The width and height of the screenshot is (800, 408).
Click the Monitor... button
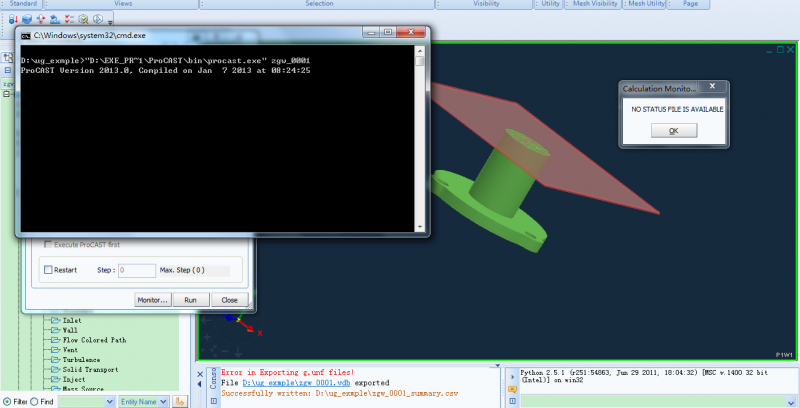pos(153,300)
